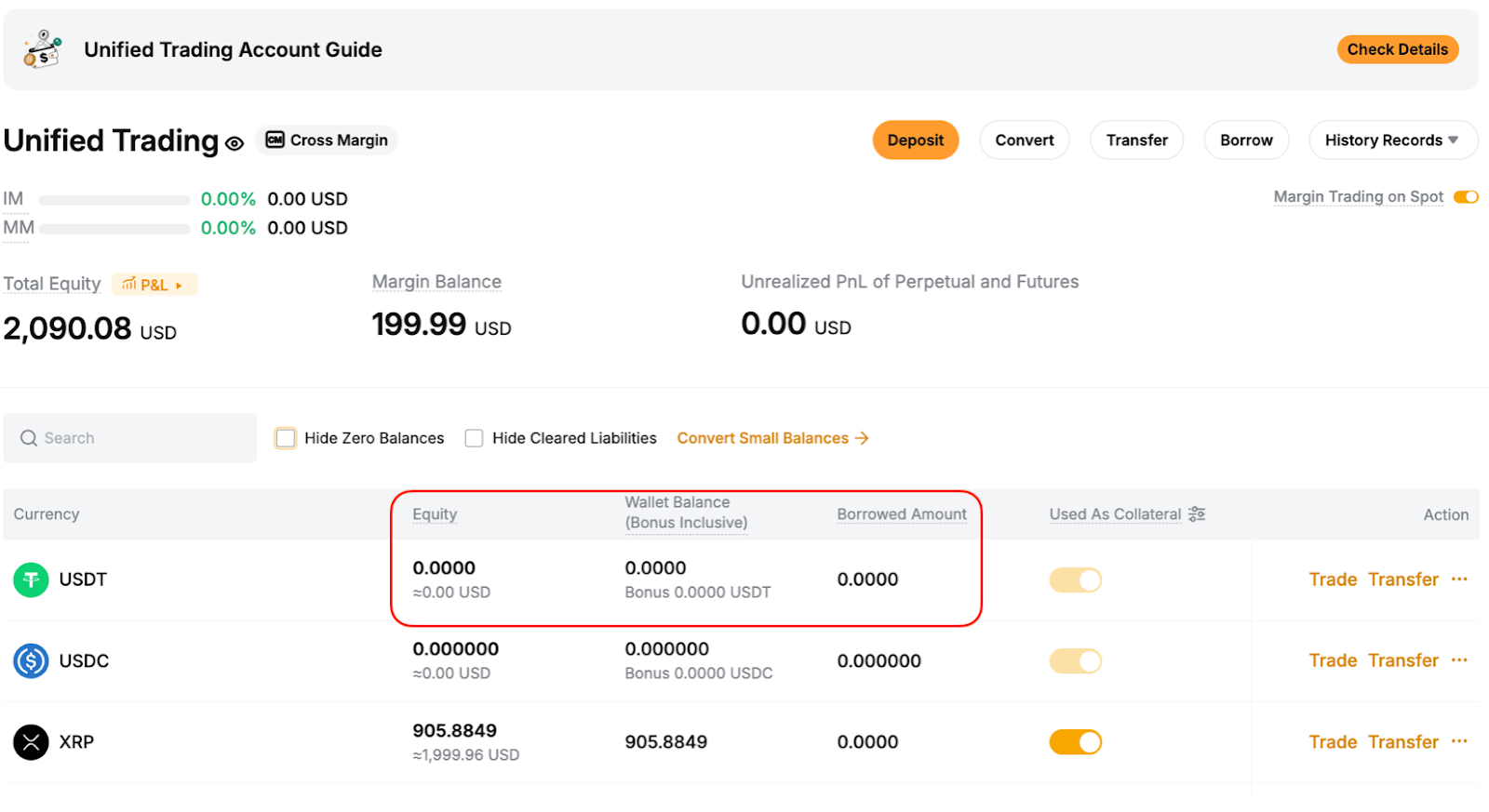Click the account guide illustration icon
Viewport: 1489px width, 812px height.
click(x=42, y=49)
